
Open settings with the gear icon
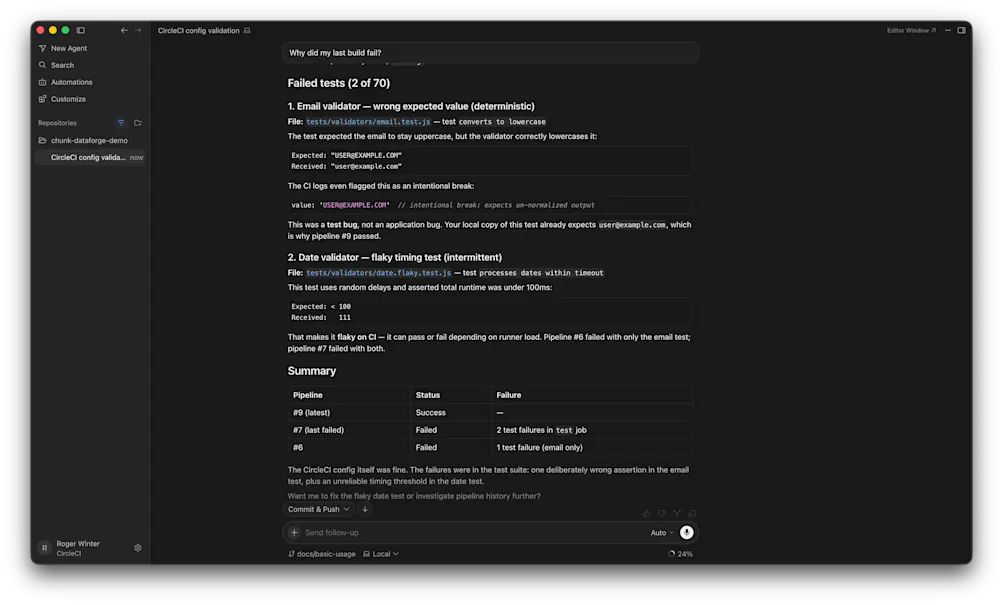pos(138,548)
